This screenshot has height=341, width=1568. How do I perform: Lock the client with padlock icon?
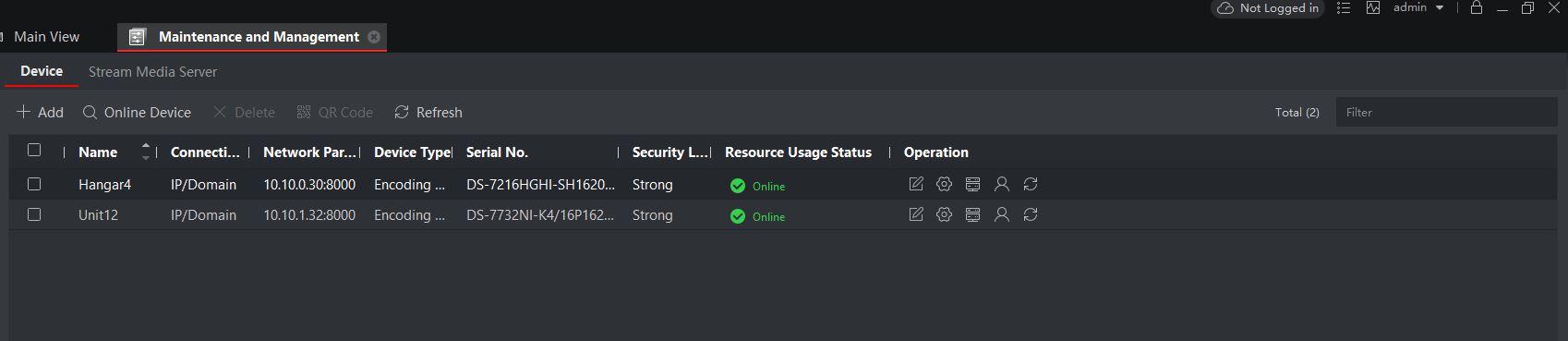1477,7
